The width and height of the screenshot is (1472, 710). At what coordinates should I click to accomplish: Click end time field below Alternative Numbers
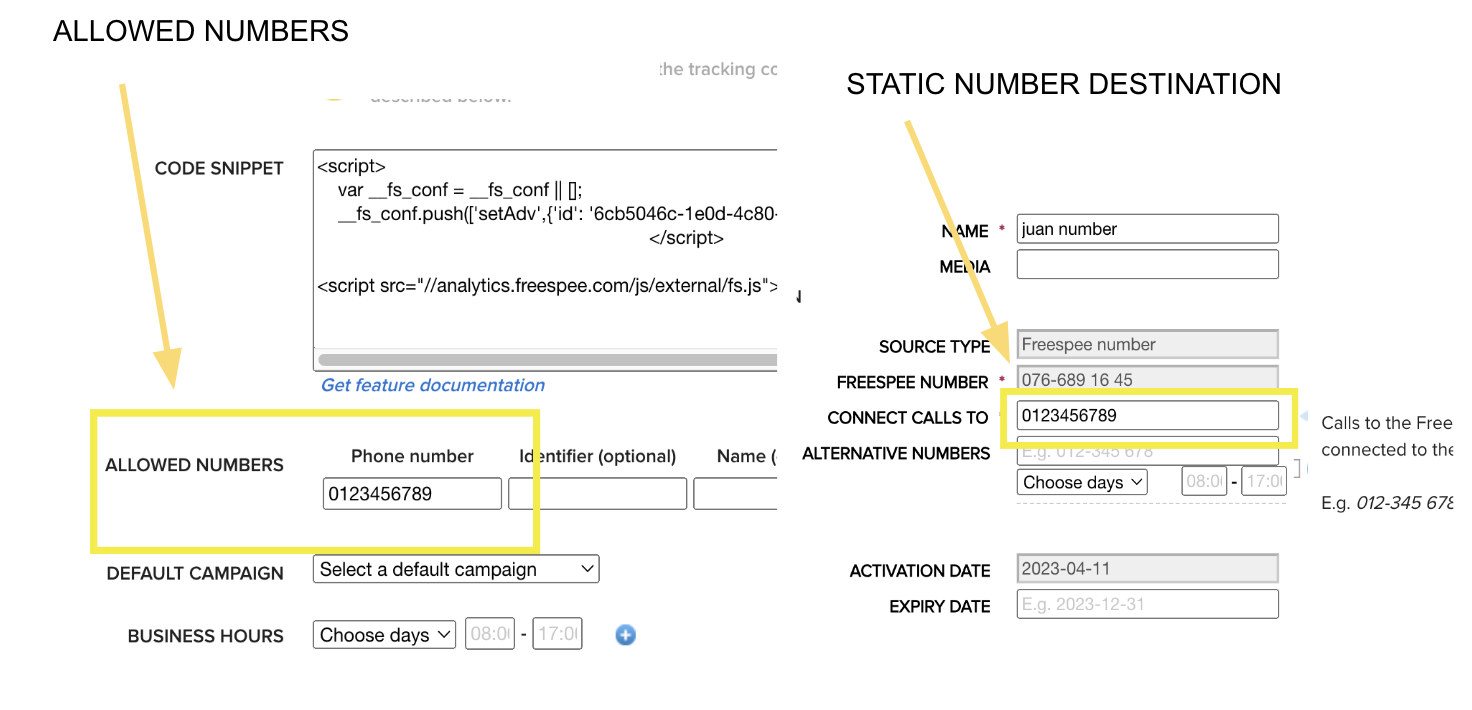click(1266, 482)
